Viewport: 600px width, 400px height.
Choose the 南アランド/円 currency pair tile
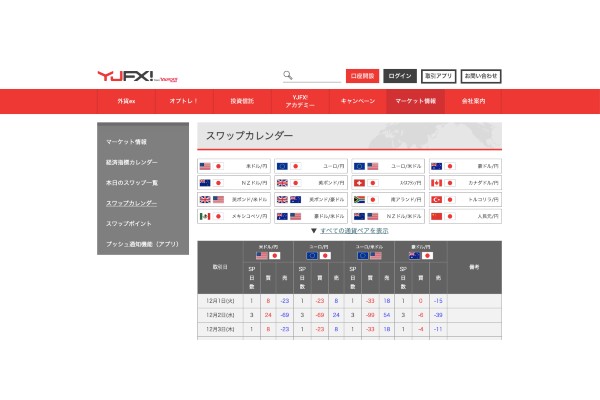tap(388, 199)
